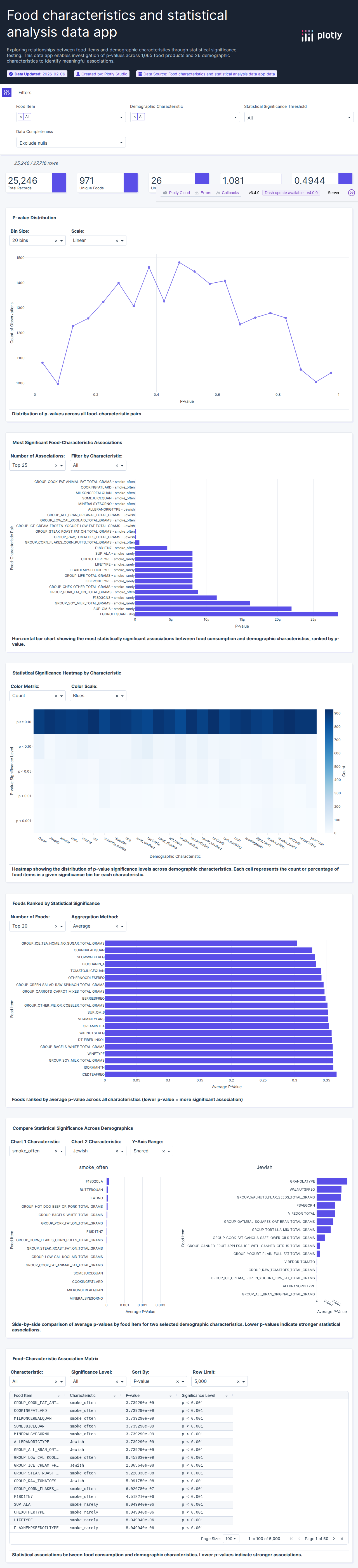The width and height of the screenshot is (358, 1568).
Task: Clear the Row Limit '5,000' value
Action: click(238, 1382)
